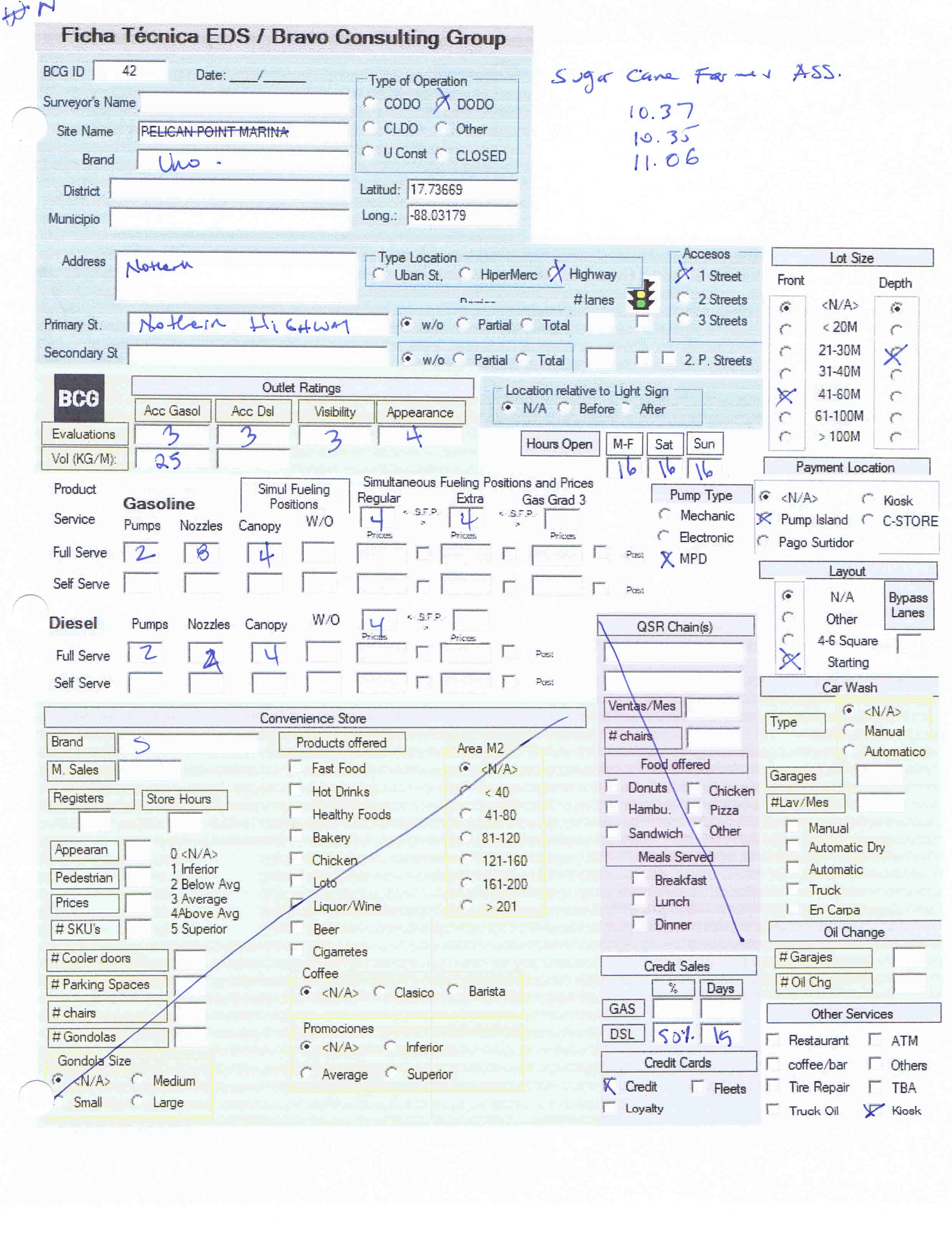The image size is (952, 1240).
Task: Click the Vol (KG/M) field
Action: tap(172, 459)
